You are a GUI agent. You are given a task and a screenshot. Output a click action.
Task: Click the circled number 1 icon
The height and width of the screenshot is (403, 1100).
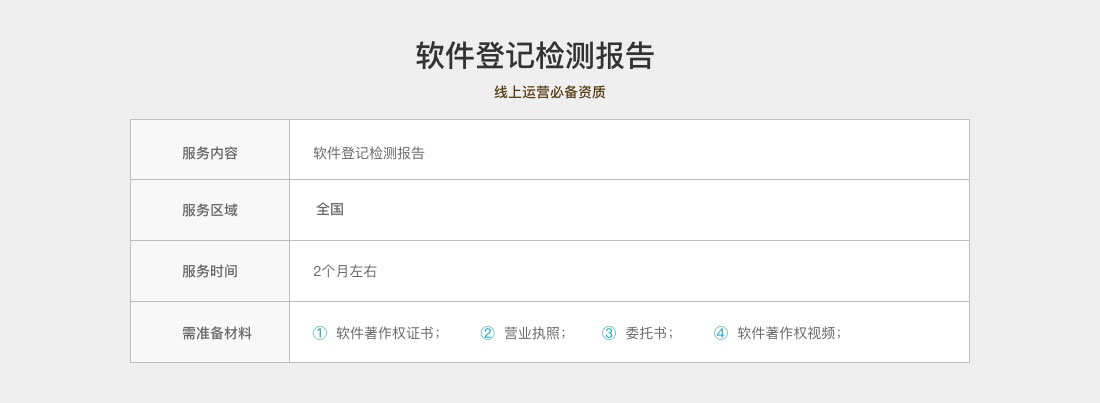pyautogui.click(x=320, y=333)
